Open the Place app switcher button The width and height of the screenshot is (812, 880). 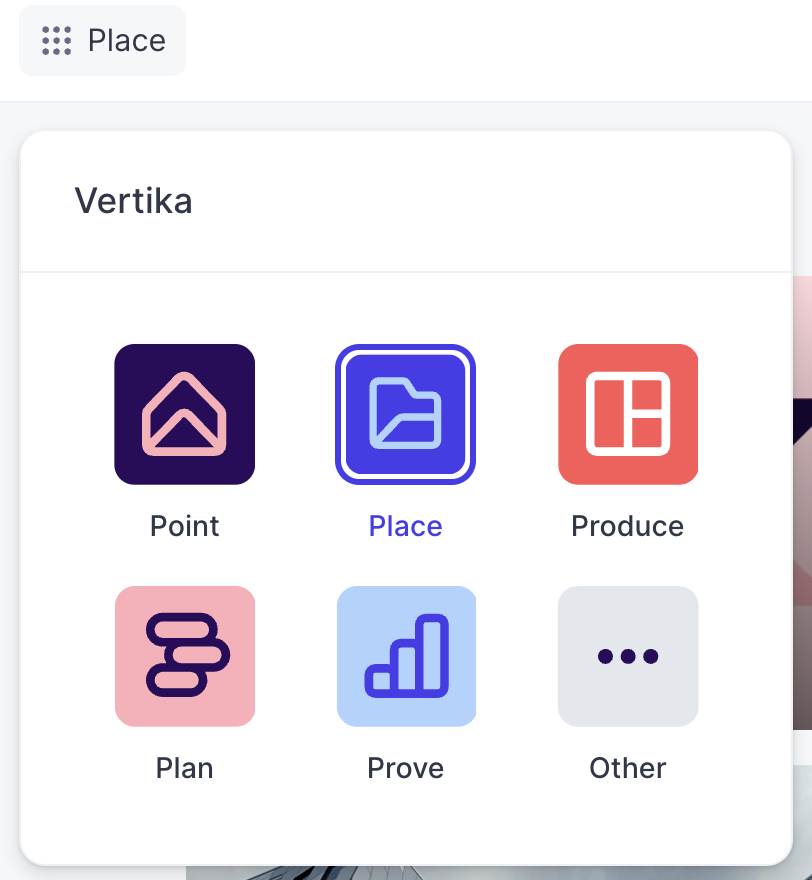tap(101, 41)
